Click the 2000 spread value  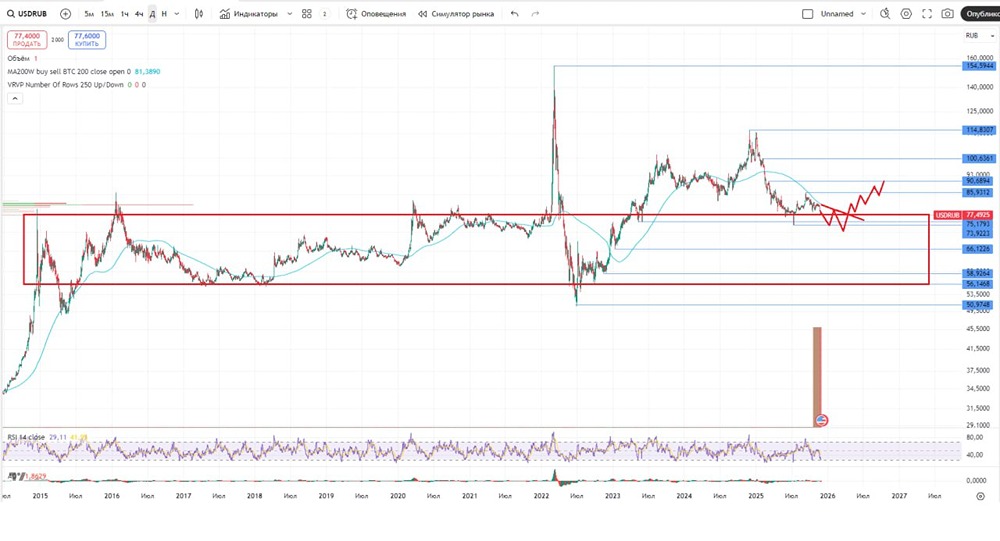57,40
